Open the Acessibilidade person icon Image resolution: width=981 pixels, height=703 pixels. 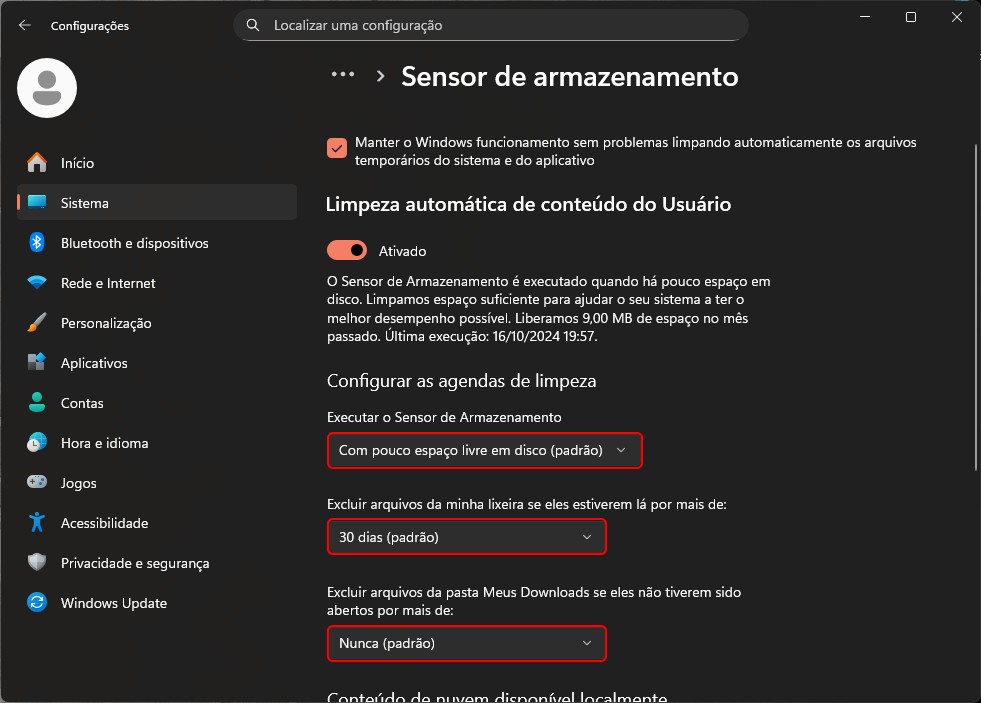[x=37, y=523]
